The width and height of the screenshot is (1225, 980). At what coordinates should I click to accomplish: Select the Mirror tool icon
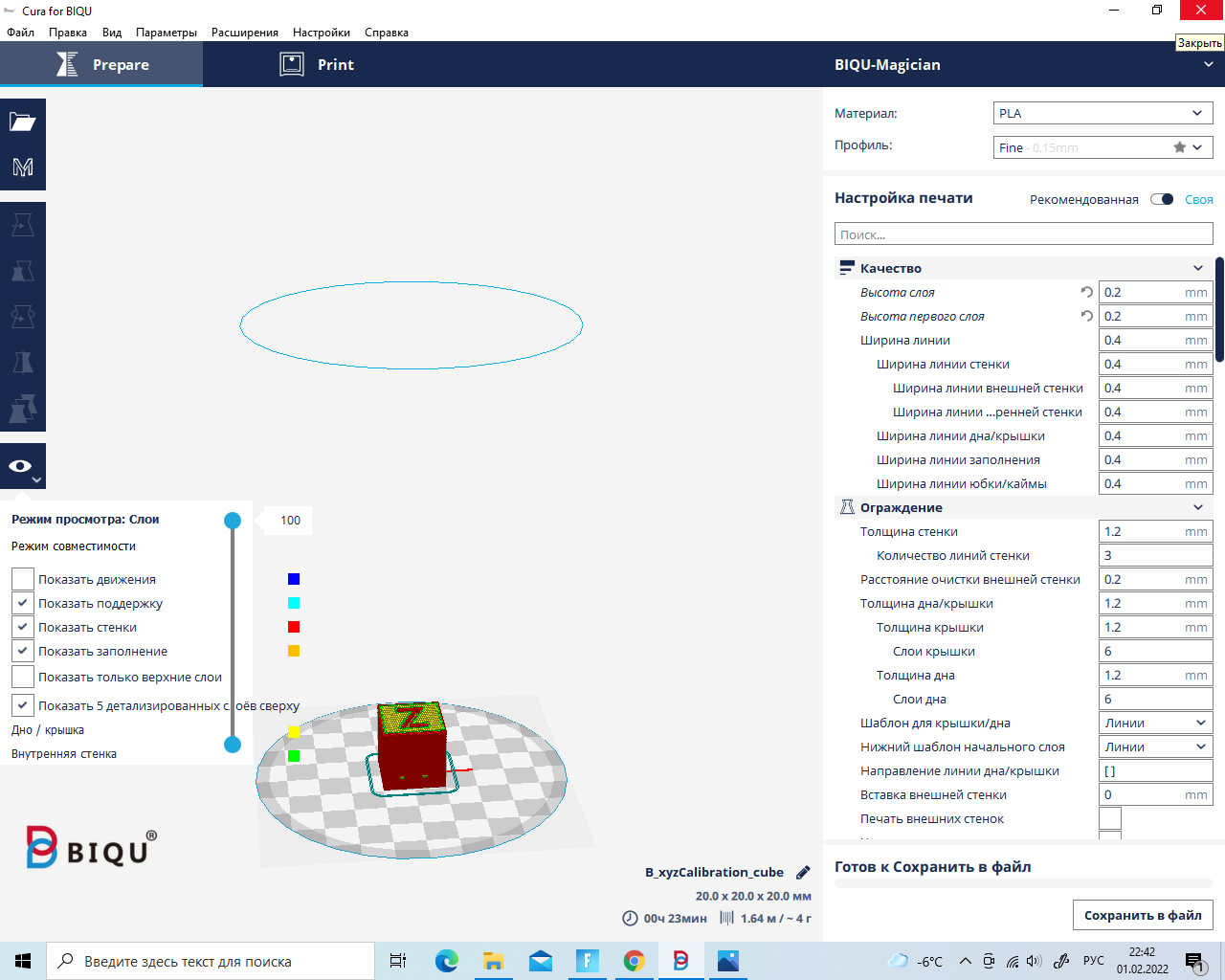coord(23,362)
